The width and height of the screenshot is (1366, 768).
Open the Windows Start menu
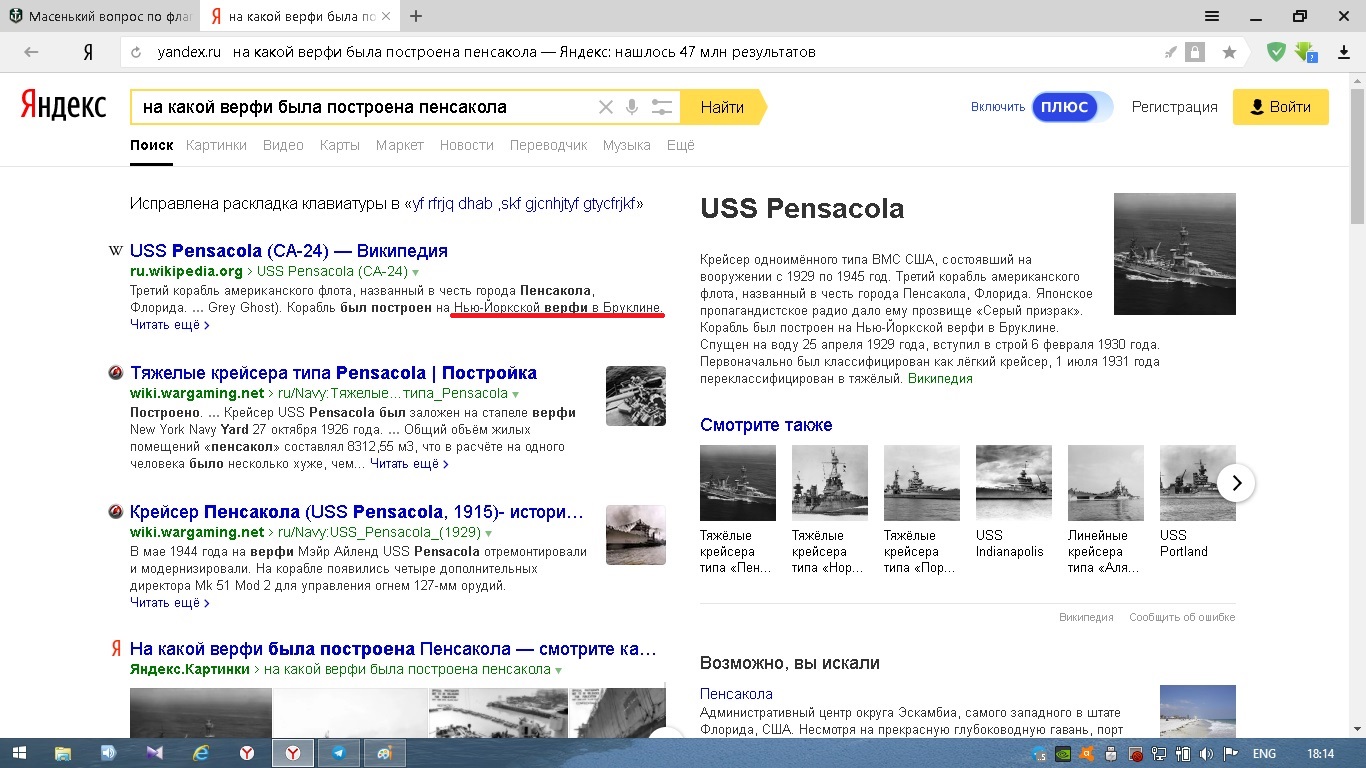click(x=20, y=752)
